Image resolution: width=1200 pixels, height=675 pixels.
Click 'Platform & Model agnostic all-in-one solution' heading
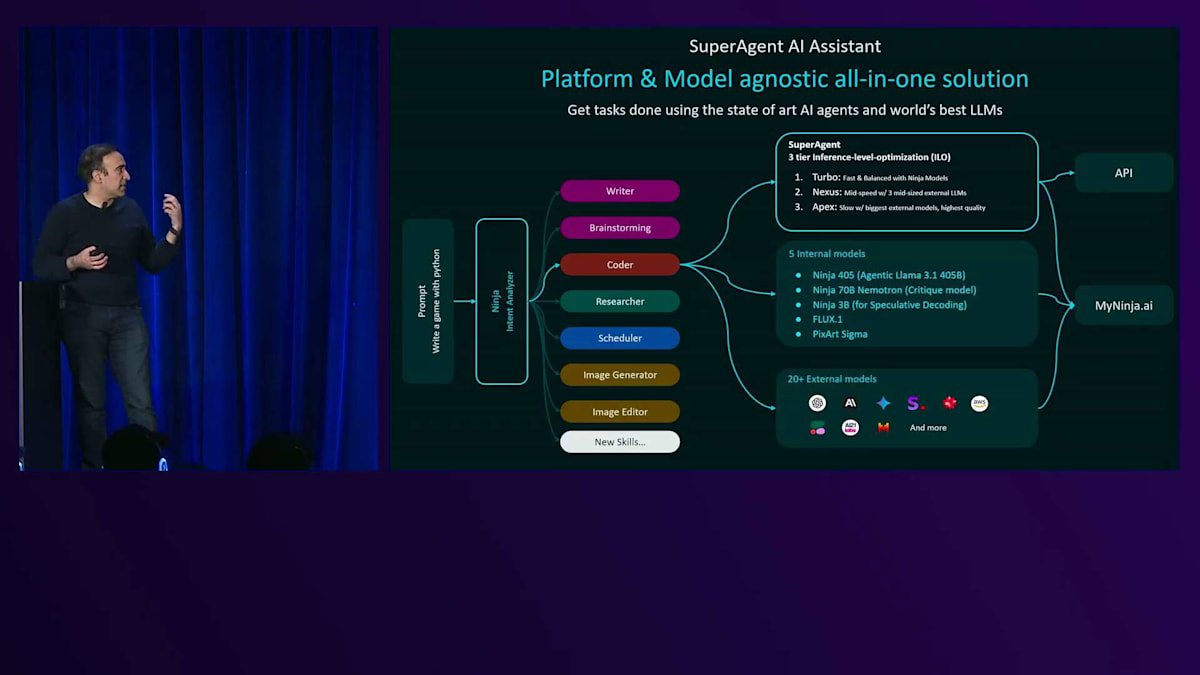click(785, 79)
